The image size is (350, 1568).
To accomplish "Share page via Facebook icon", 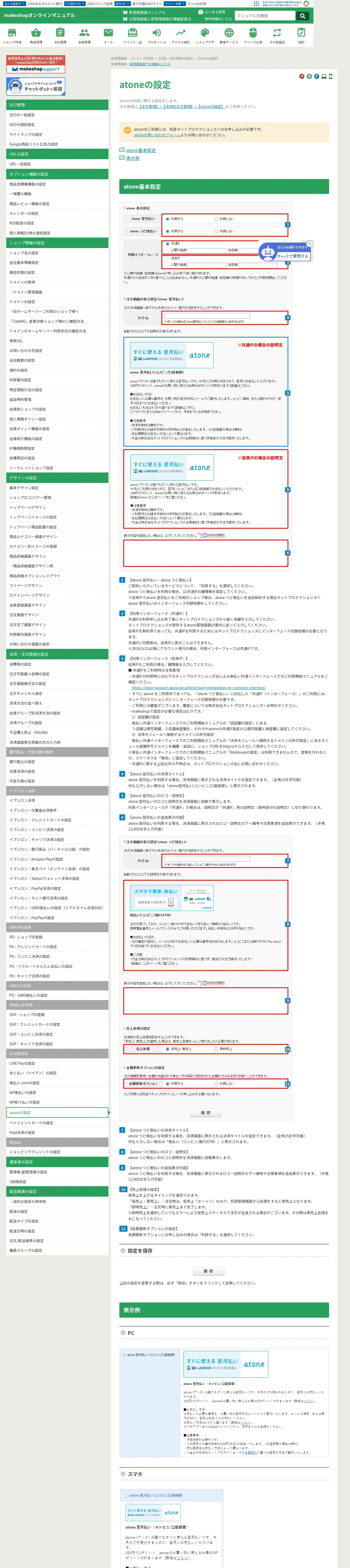I will (x=317, y=76).
